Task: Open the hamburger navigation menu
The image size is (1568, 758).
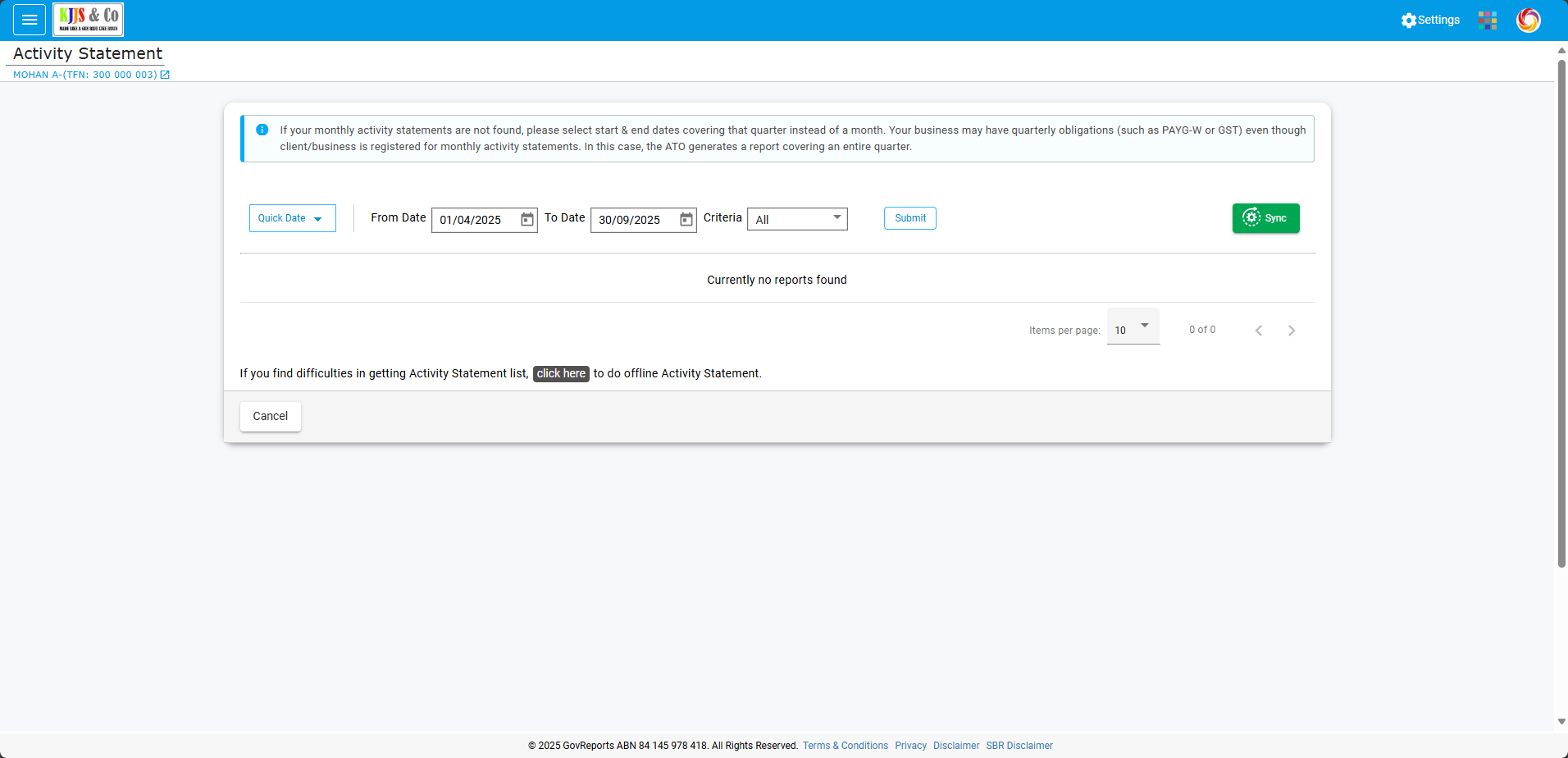Action: [x=30, y=20]
